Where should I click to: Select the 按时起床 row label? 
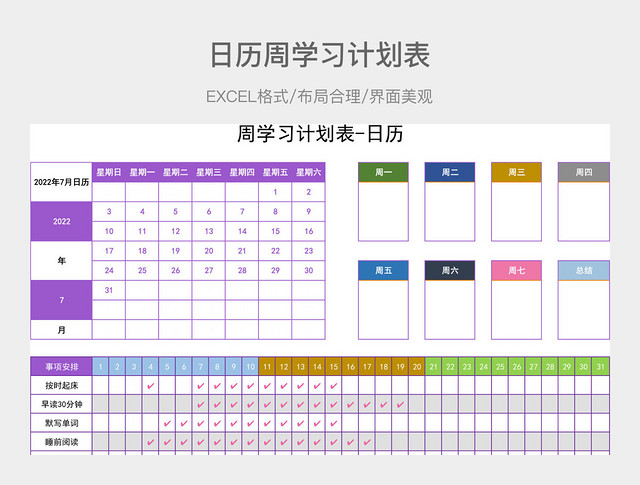point(61,385)
